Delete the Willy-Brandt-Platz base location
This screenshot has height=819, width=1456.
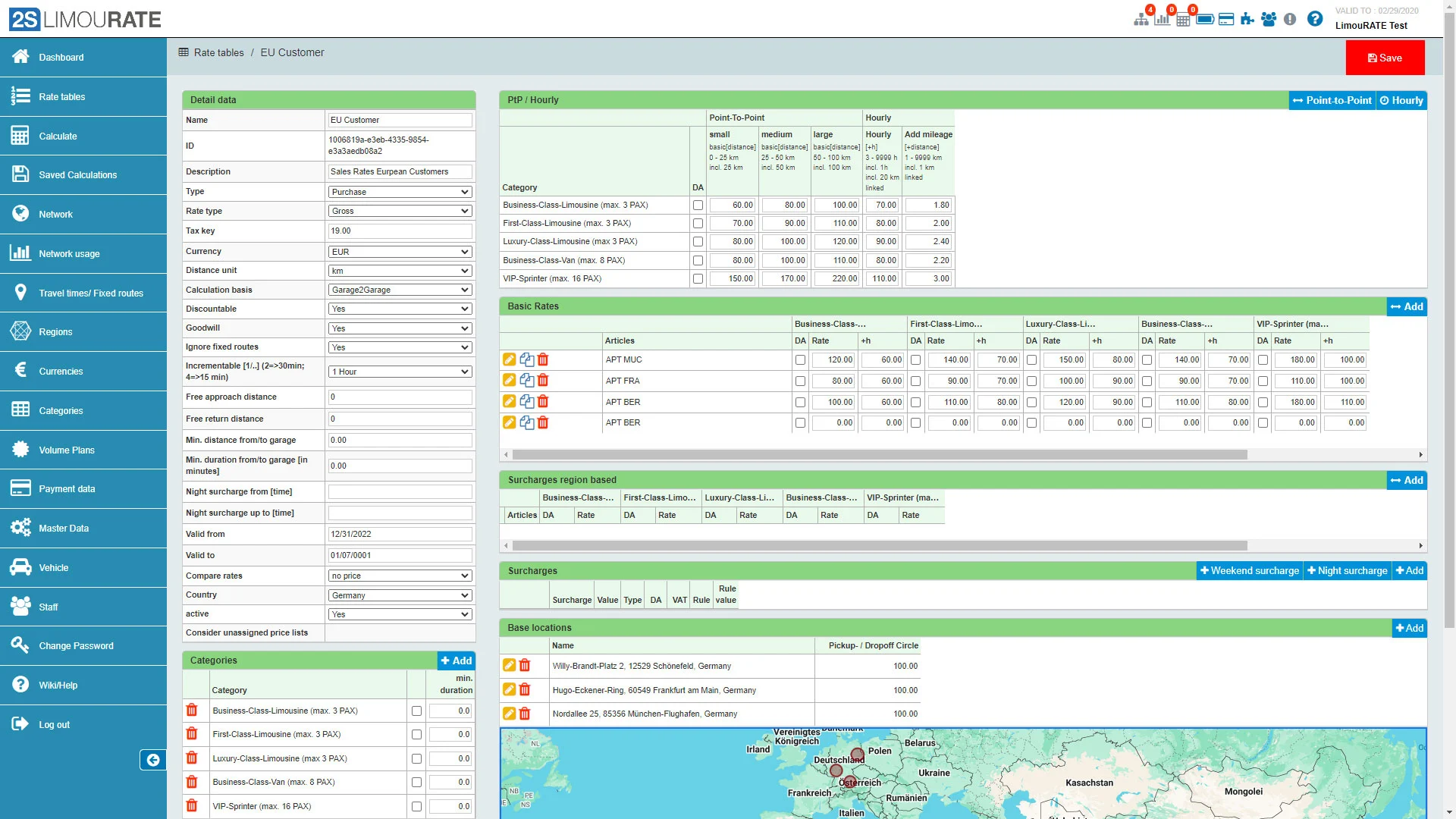click(x=525, y=666)
